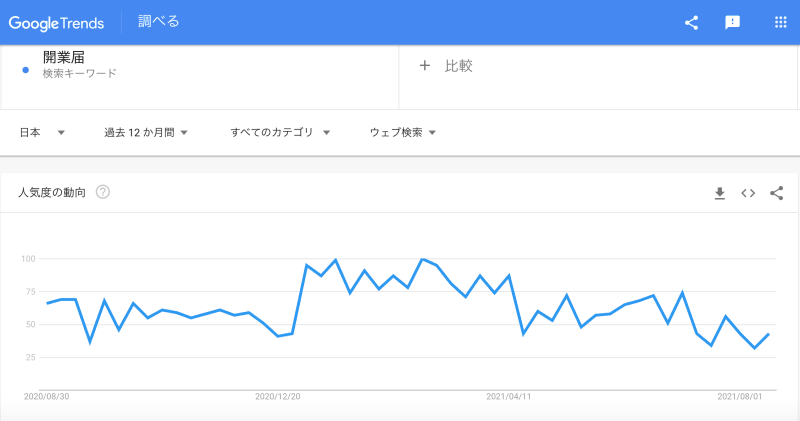Viewport: 800px width, 421px height.
Task: Click the 2020/12/20 date label on chart
Action: [x=278, y=397]
